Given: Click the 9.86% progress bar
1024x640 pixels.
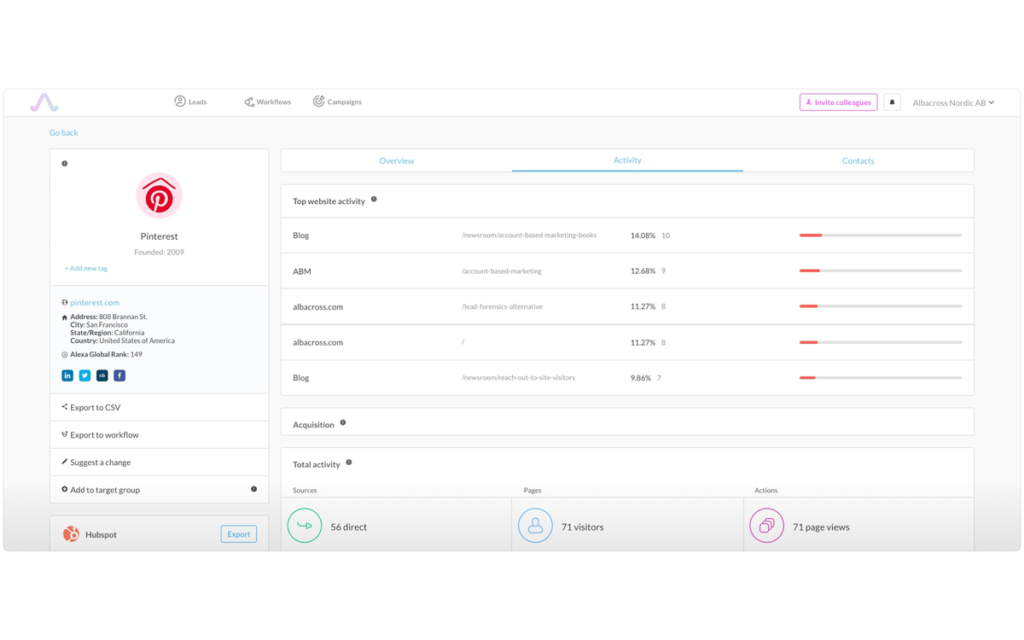Looking at the screenshot, I should (880, 378).
